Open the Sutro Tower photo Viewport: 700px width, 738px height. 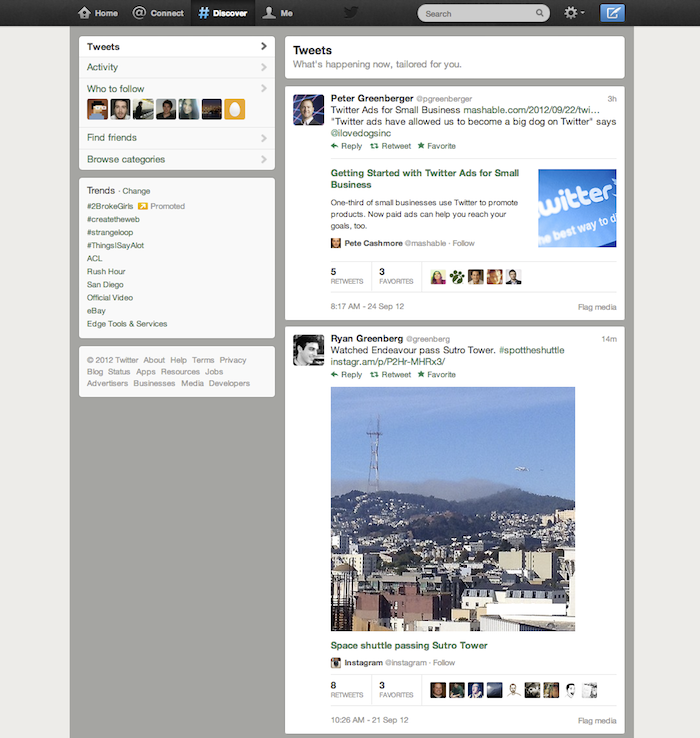(x=453, y=509)
